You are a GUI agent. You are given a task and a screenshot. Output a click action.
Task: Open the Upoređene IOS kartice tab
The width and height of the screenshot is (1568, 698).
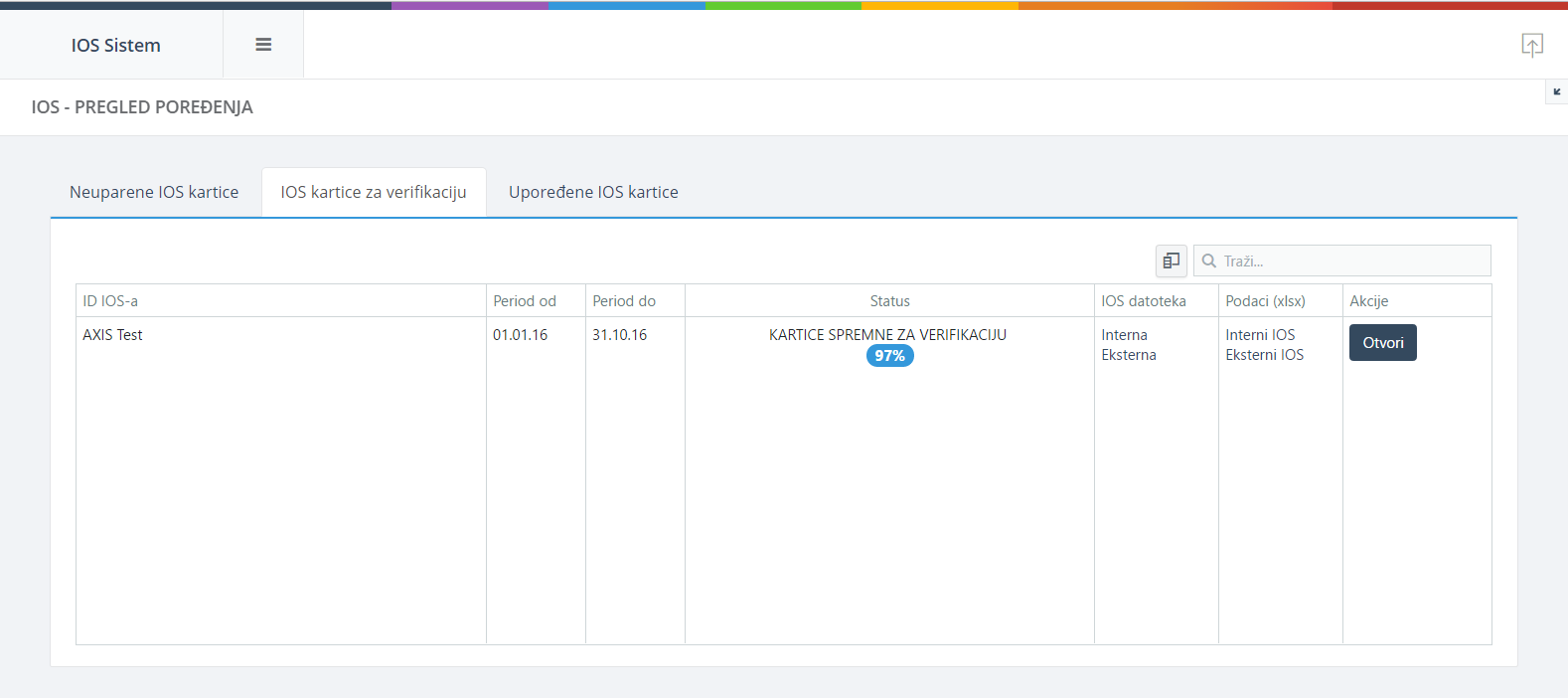593,192
